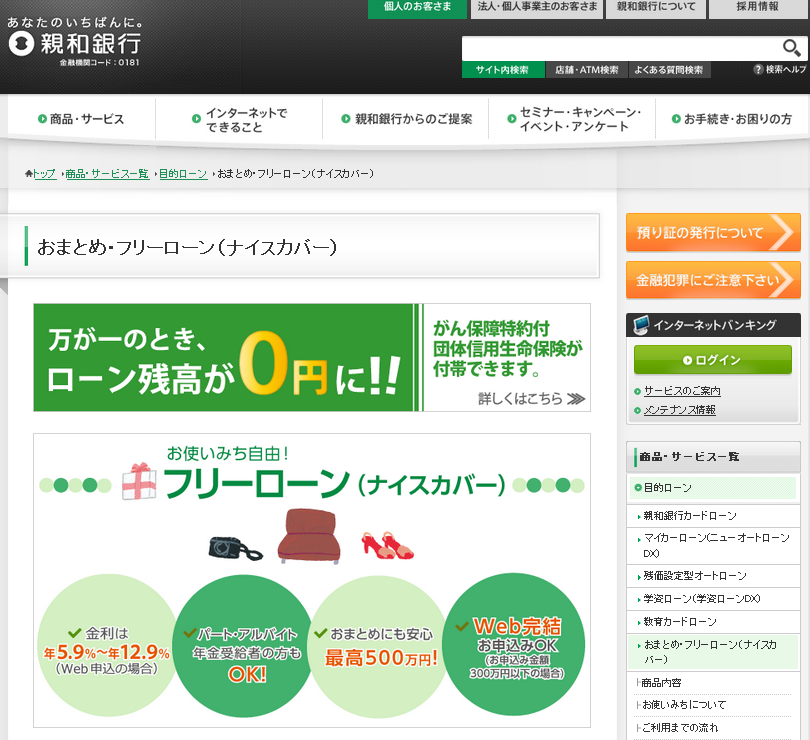Image resolution: width=810 pixels, height=740 pixels.
Task: Select the 法人・個人事業主のお客さま tab
Action: (537, 8)
